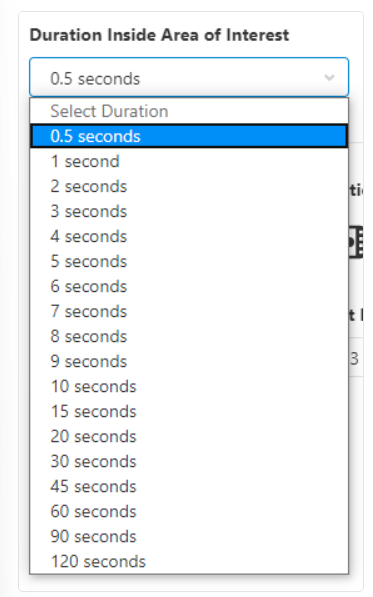Select the 7 seconds option
Image resolution: width=373 pixels, height=597 pixels.
tap(189, 311)
